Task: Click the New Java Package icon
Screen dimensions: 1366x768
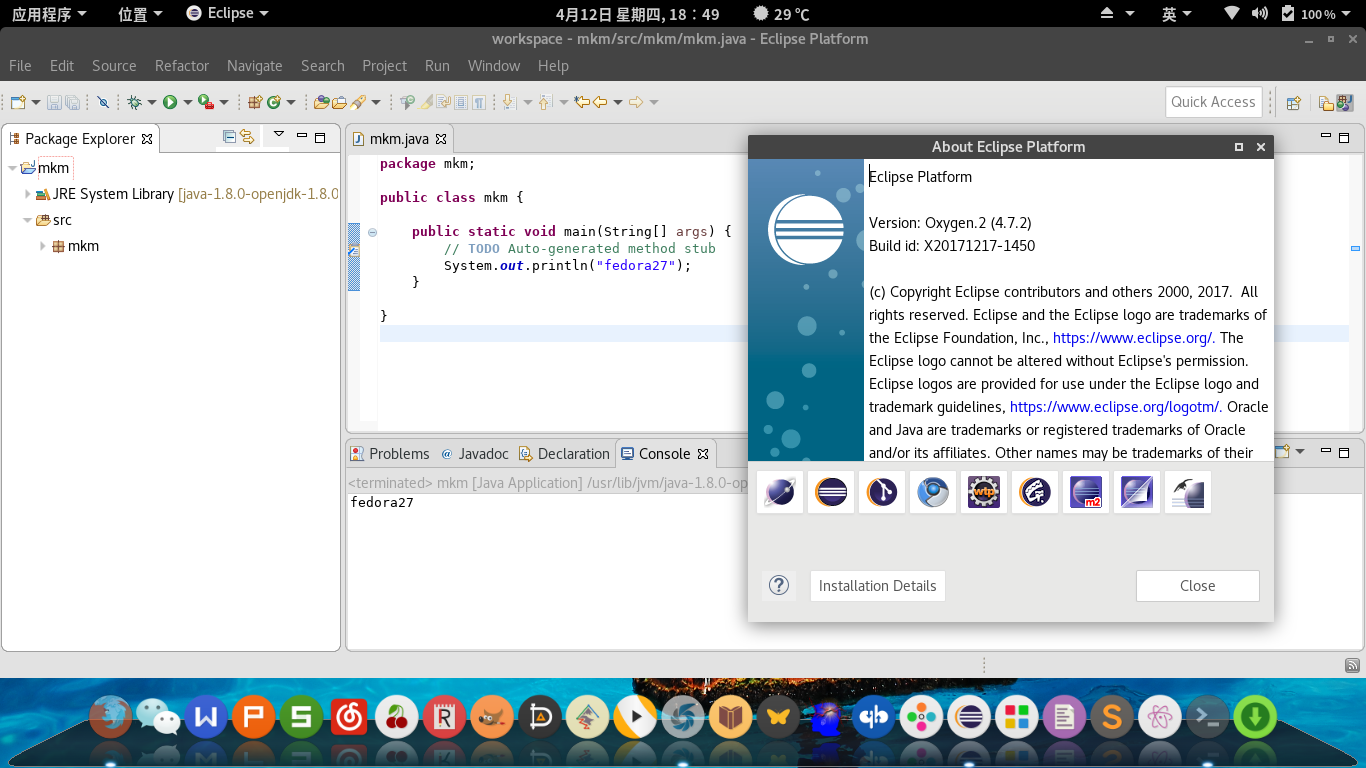Action: [254, 102]
